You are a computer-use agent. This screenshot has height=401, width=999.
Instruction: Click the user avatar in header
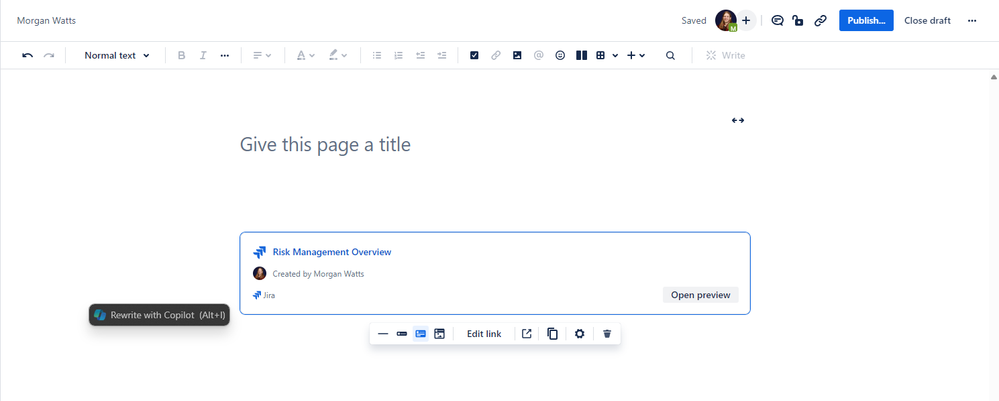click(x=726, y=20)
